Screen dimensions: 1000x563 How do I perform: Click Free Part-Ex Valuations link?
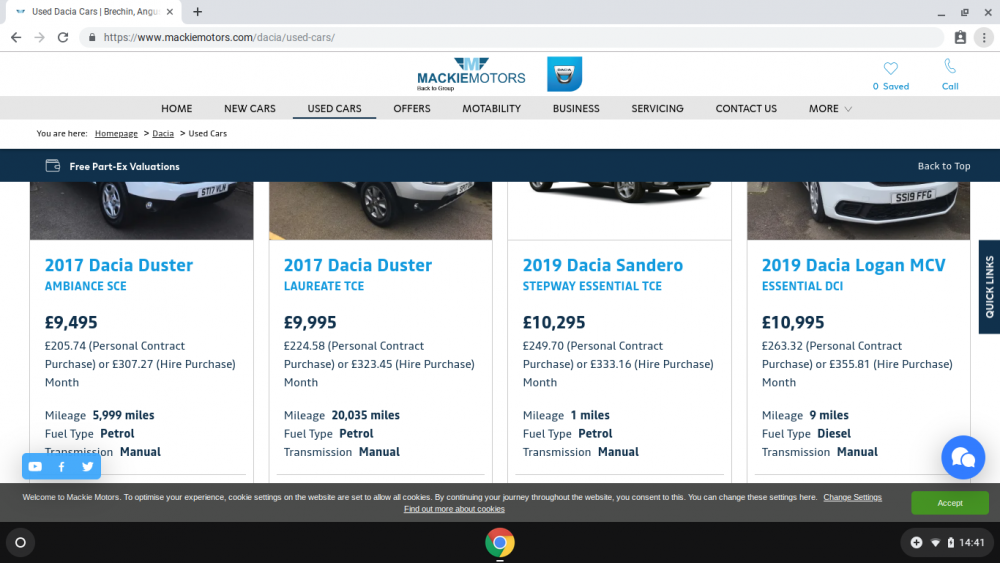point(124,166)
